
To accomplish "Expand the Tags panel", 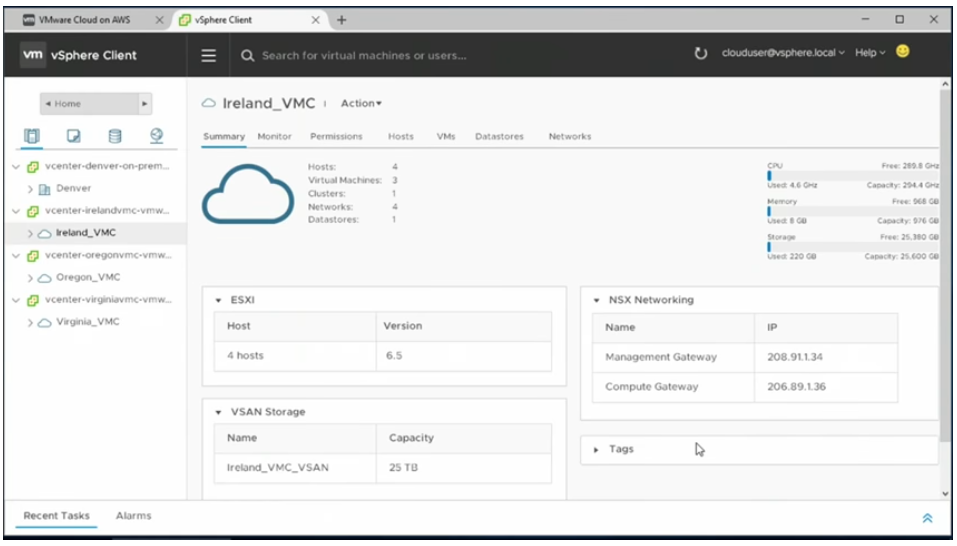I will tap(596, 450).
